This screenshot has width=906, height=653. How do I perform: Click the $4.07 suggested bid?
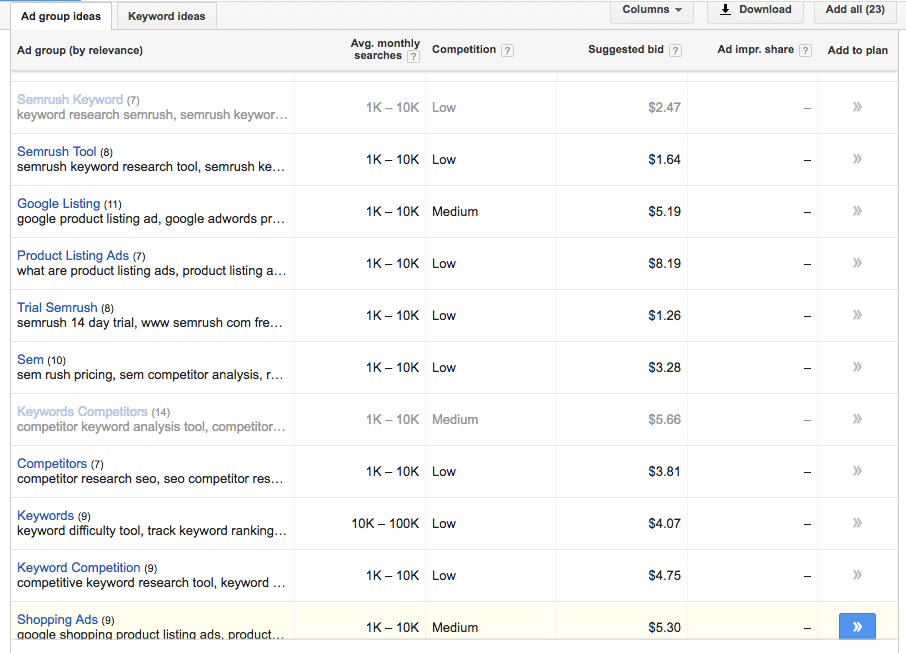click(x=664, y=524)
